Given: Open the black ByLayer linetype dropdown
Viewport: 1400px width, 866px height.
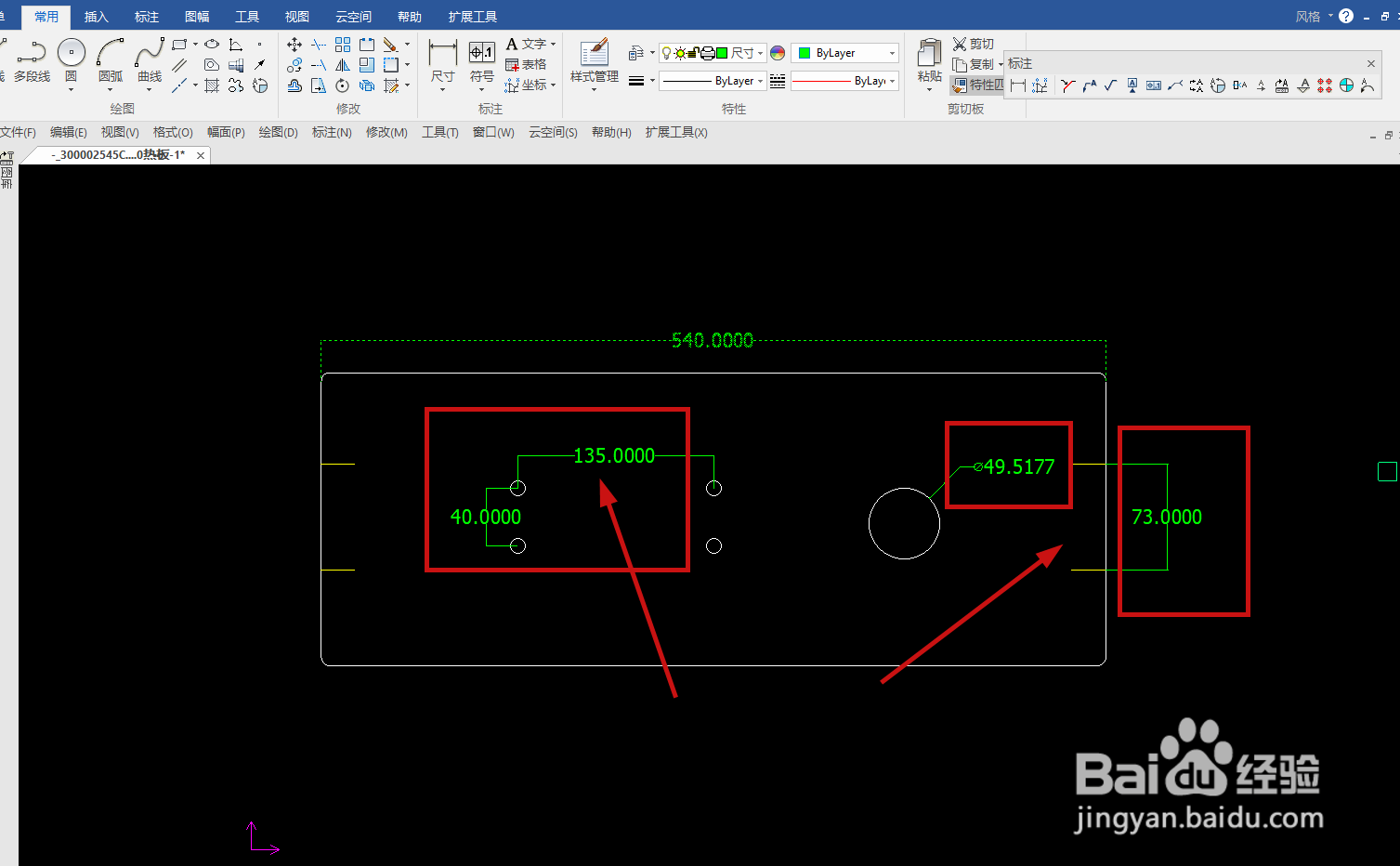Looking at the screenshot, I should click(x=713, y=81).
